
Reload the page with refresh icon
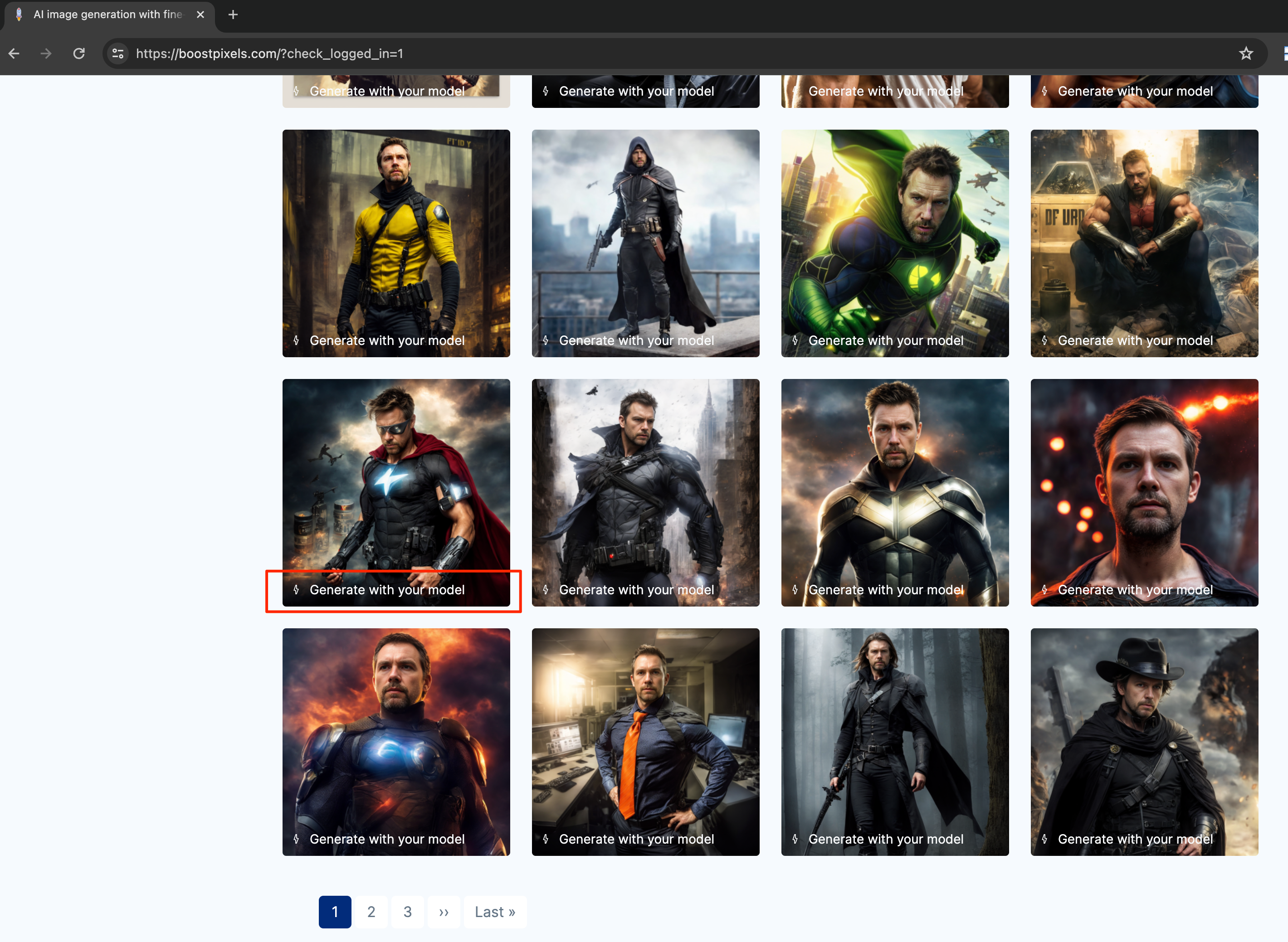pos(79,53)
